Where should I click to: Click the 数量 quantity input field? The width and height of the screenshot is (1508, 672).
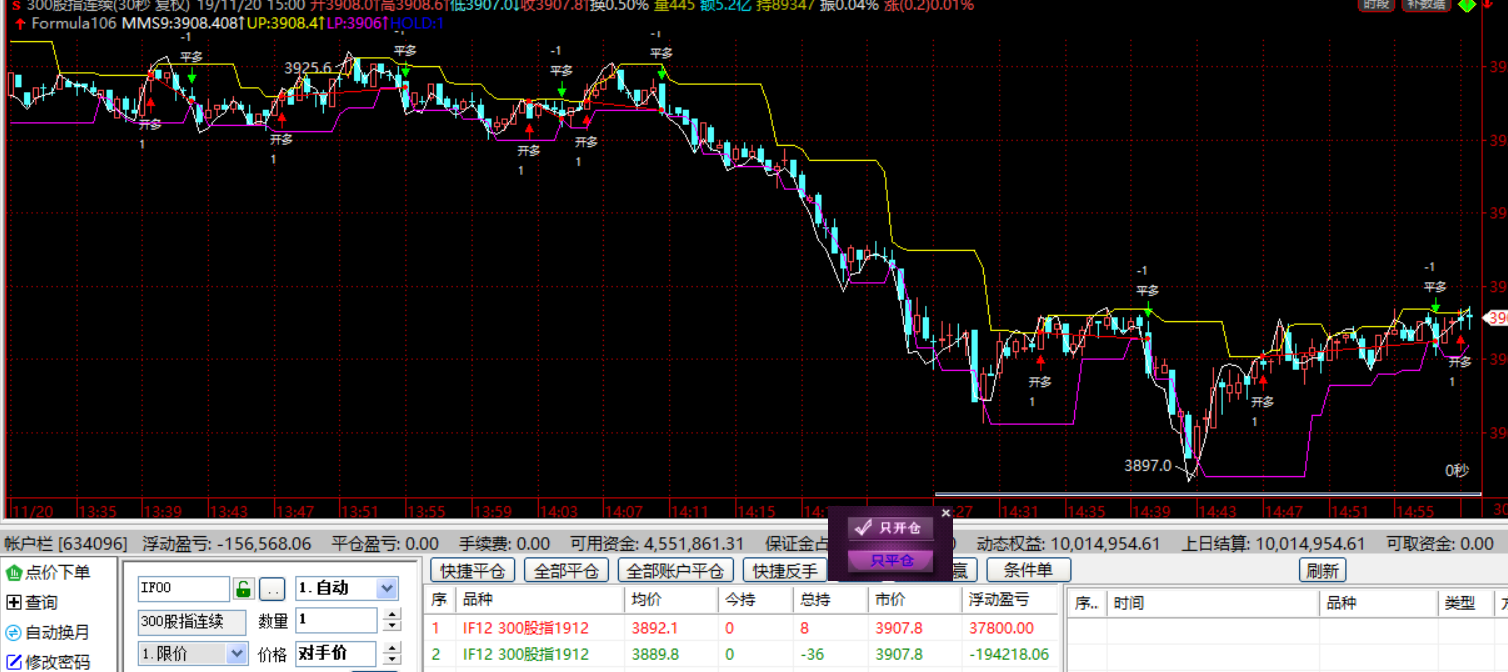(337, 621)
